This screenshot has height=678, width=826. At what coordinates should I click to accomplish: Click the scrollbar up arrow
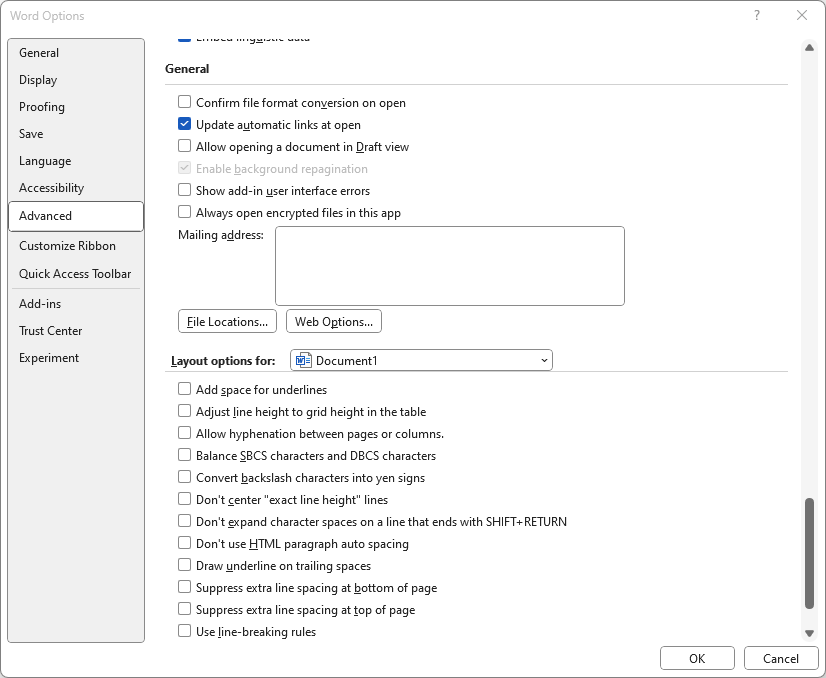(x=809, y=48)
